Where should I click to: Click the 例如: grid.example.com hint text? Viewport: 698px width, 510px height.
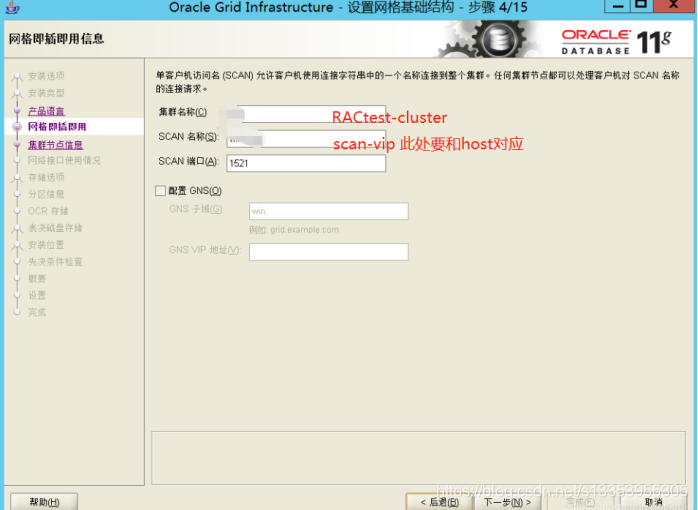(x=294, y=230)
